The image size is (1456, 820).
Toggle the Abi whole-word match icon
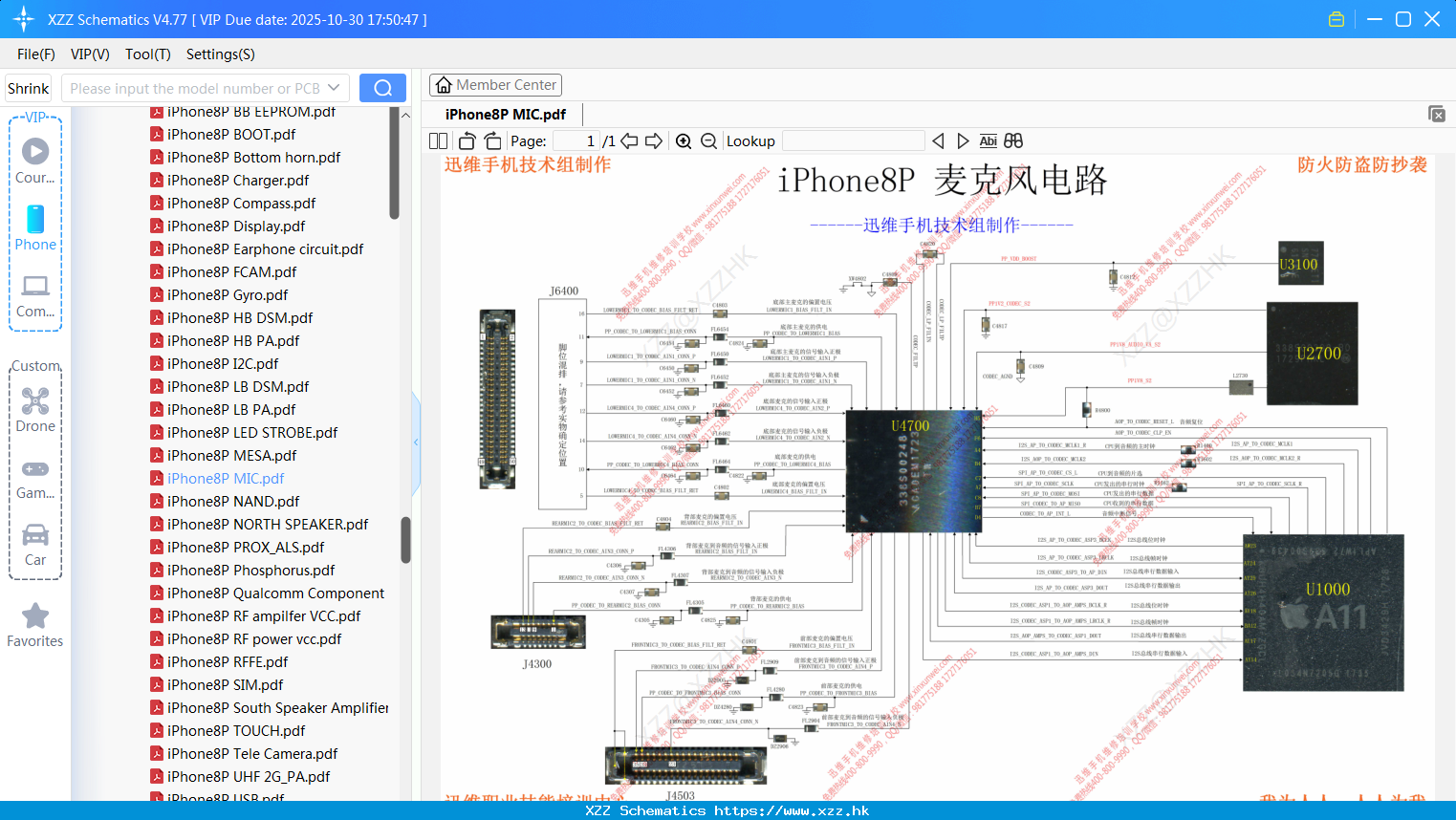pyautogui.click(x=988, y=140)
